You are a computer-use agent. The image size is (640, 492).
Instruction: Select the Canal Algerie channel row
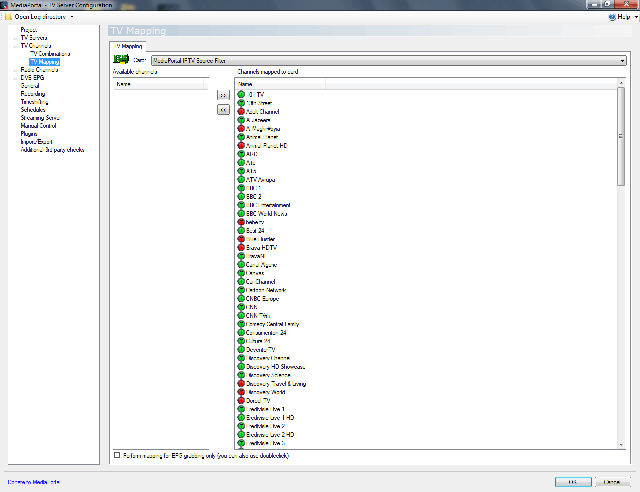click(258, 265)
